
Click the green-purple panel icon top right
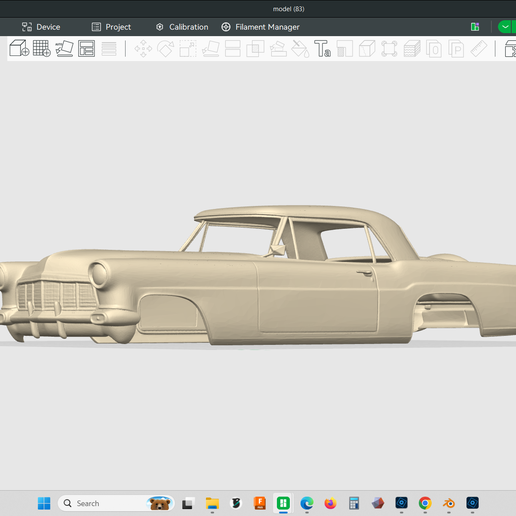pyautogui.click(x=475, y=27)
